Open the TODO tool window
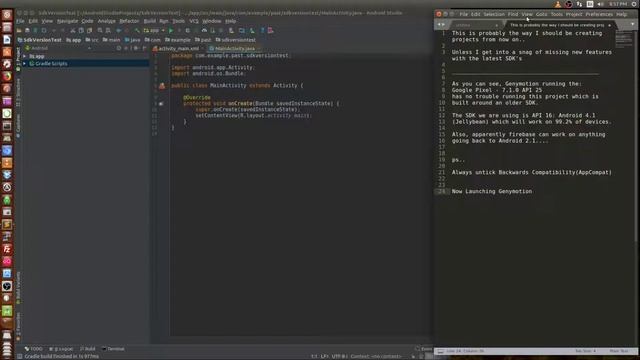The height and width of the screenshot is (360, 640). point(33,349)
